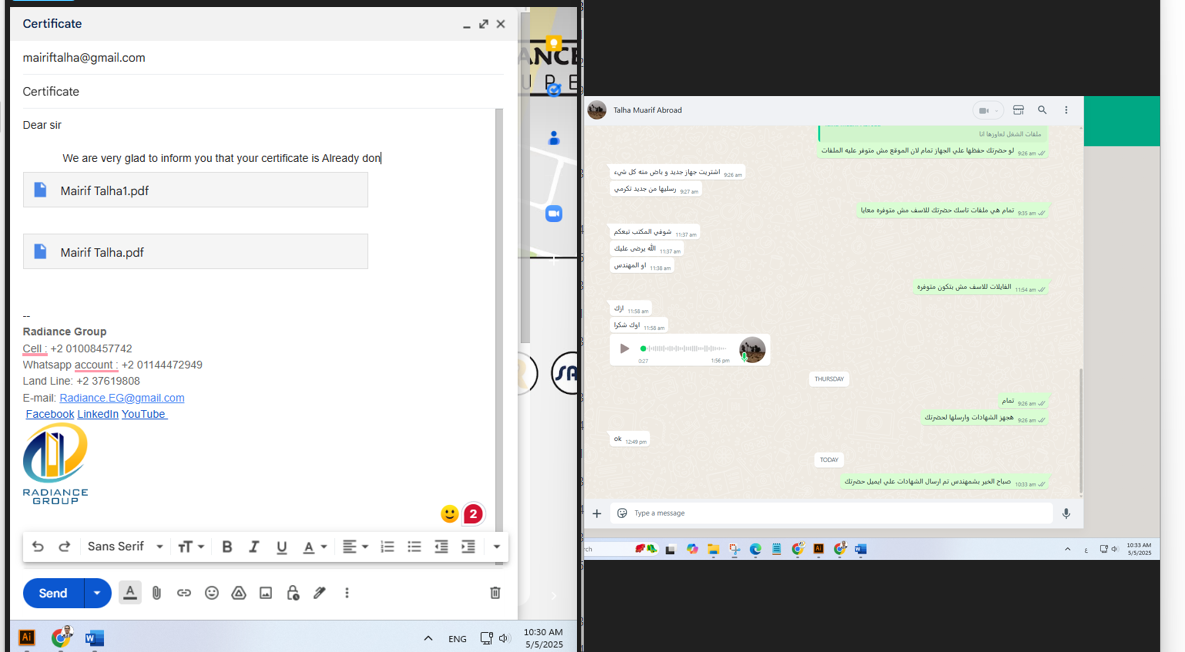The image size is (1185, 652).
Task: Open the YouTube link in signature
Action: (x=144, y=414)
